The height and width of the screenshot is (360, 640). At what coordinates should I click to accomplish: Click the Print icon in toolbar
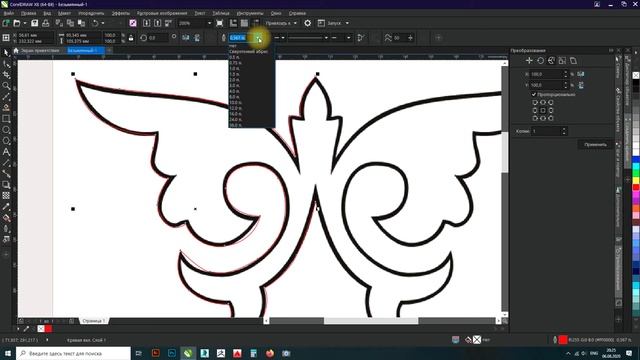pos(46,23)
